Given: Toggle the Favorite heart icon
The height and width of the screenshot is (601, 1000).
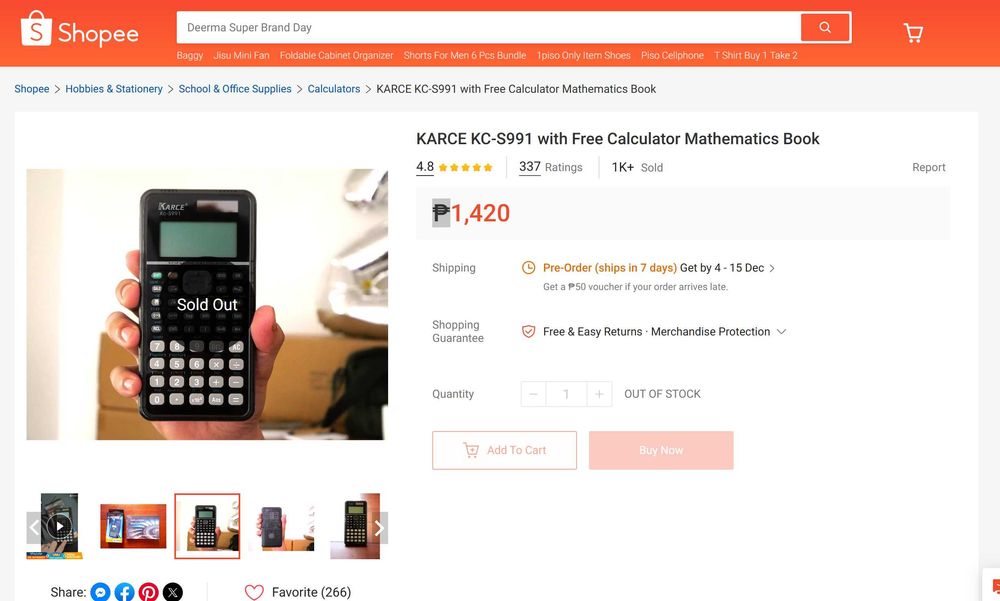Looking at the screenshot, I should click(x=254, y=592).
